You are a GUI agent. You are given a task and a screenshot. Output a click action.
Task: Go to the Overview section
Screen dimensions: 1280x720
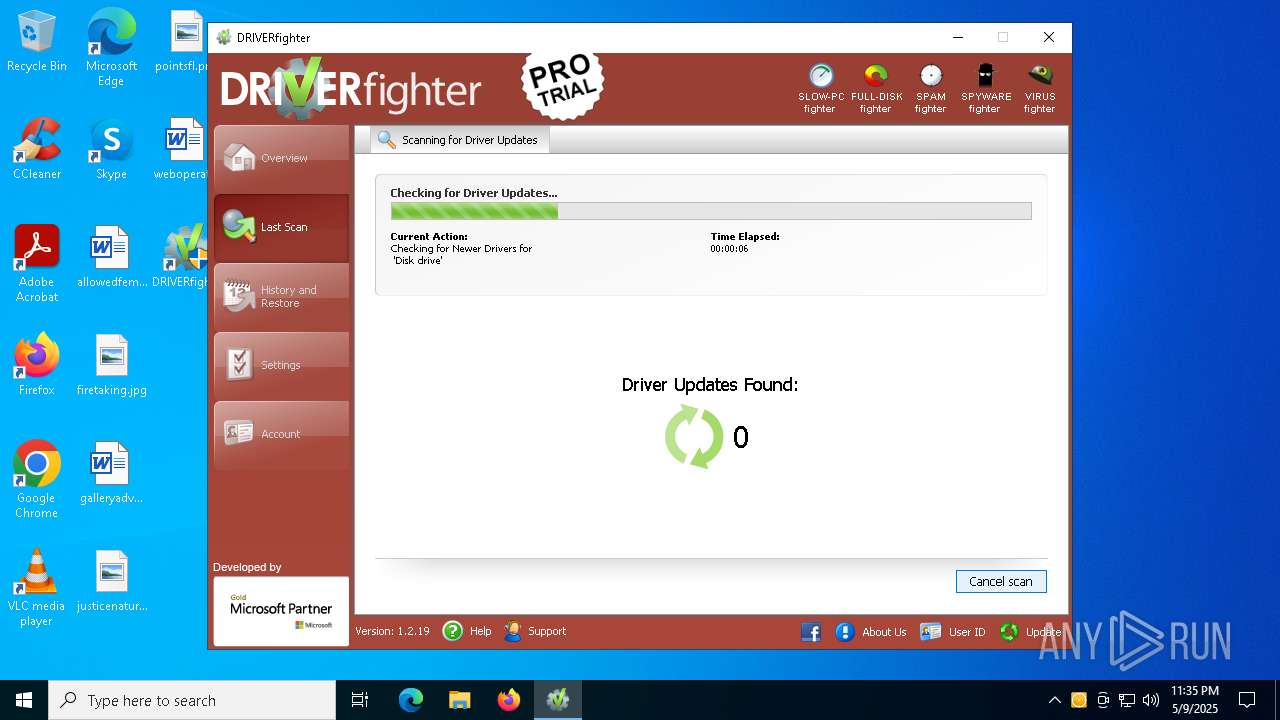coord(281,158)
